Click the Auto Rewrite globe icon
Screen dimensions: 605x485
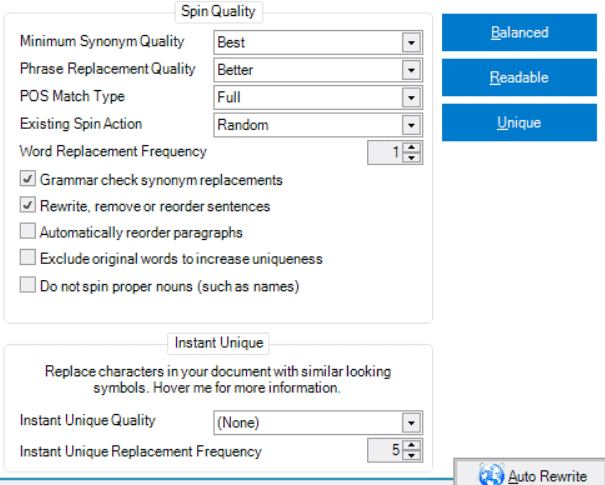click(491, 474)
